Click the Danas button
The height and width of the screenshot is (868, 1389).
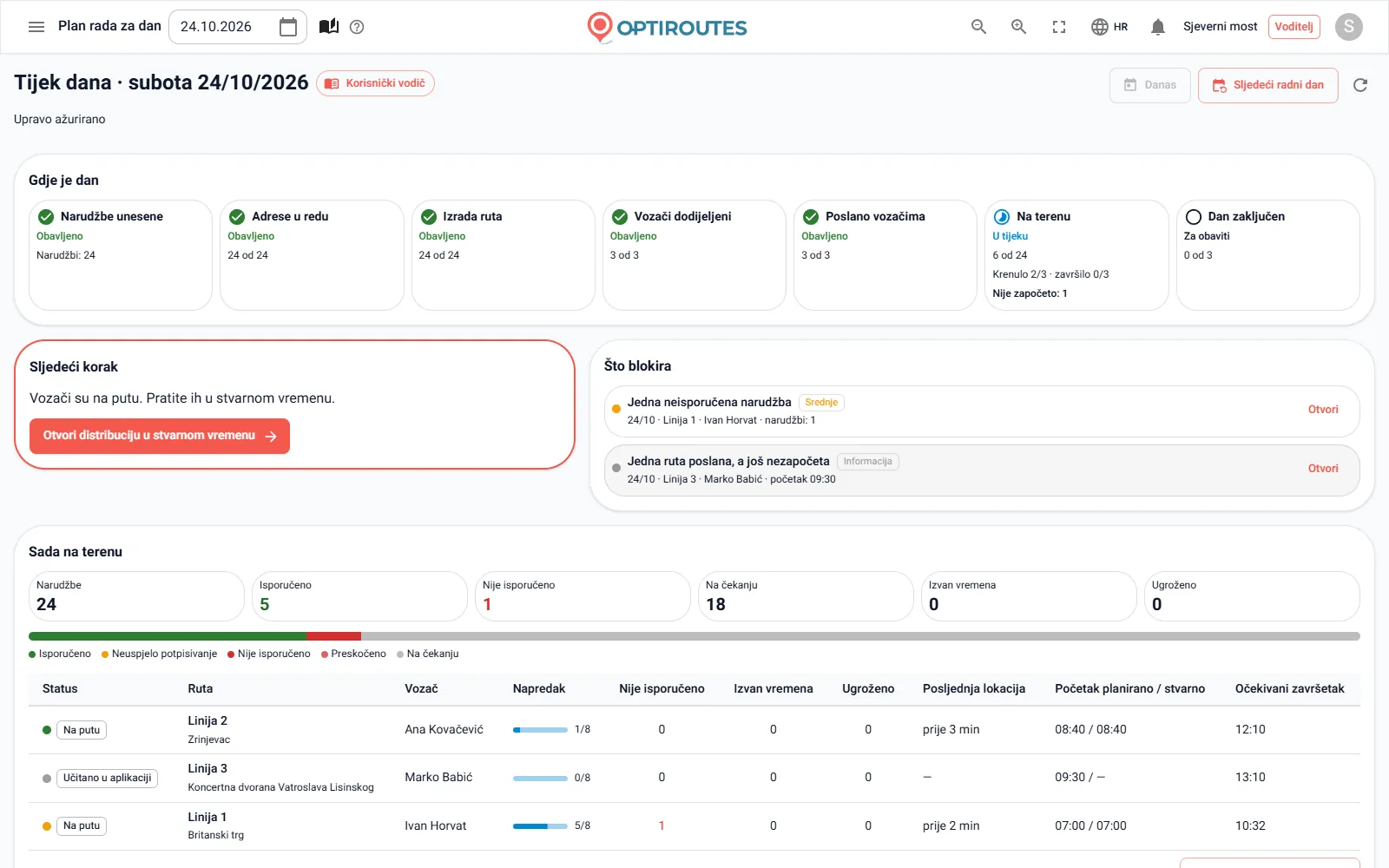[x=1150, y=85]
